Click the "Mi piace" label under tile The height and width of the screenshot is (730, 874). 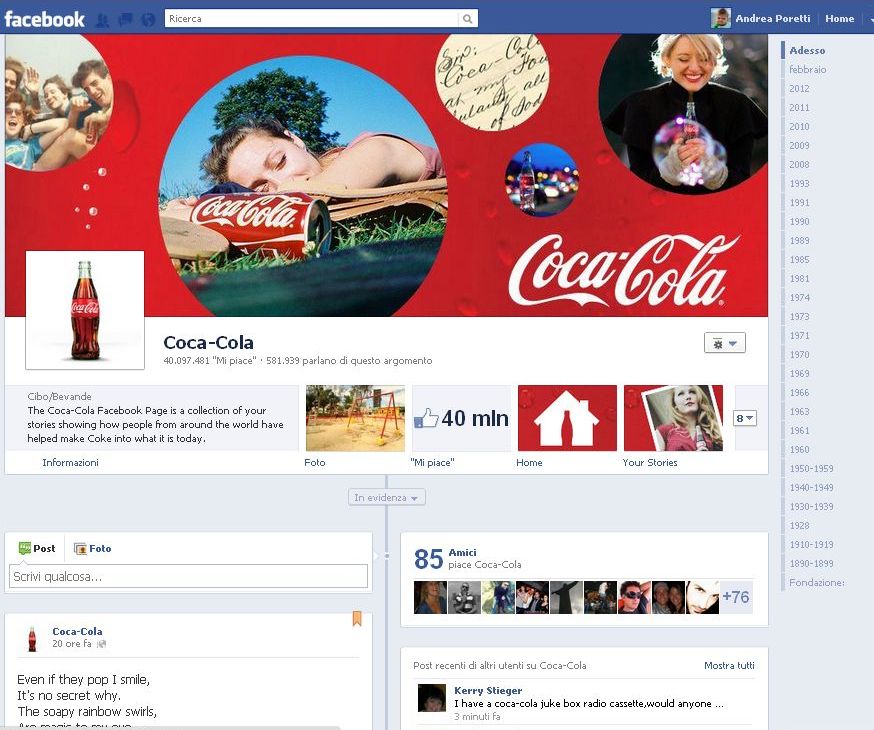click(x=433, y=463)
